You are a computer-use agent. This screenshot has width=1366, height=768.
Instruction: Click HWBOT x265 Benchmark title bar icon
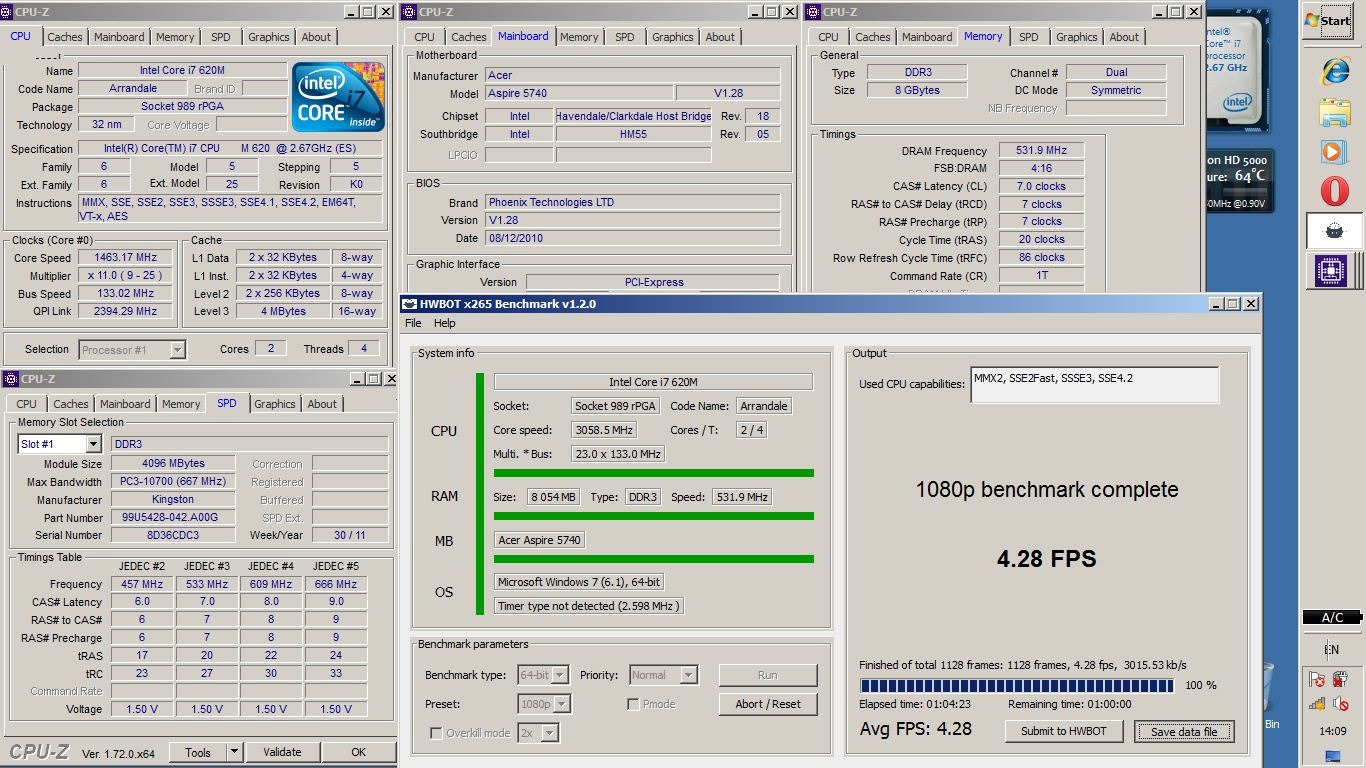[x=409, y=303]
